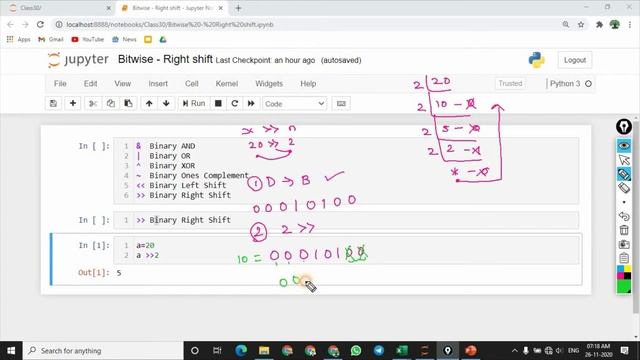Image resolution: width=640 pixels, height=360 pixels.
Task: Click the code cell containing a=20
Action: pyautogui.click(x=346, y=250)
